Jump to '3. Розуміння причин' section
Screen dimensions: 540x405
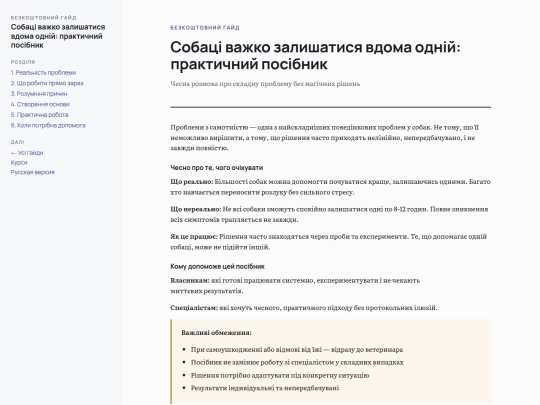click(x=39, y=94)
